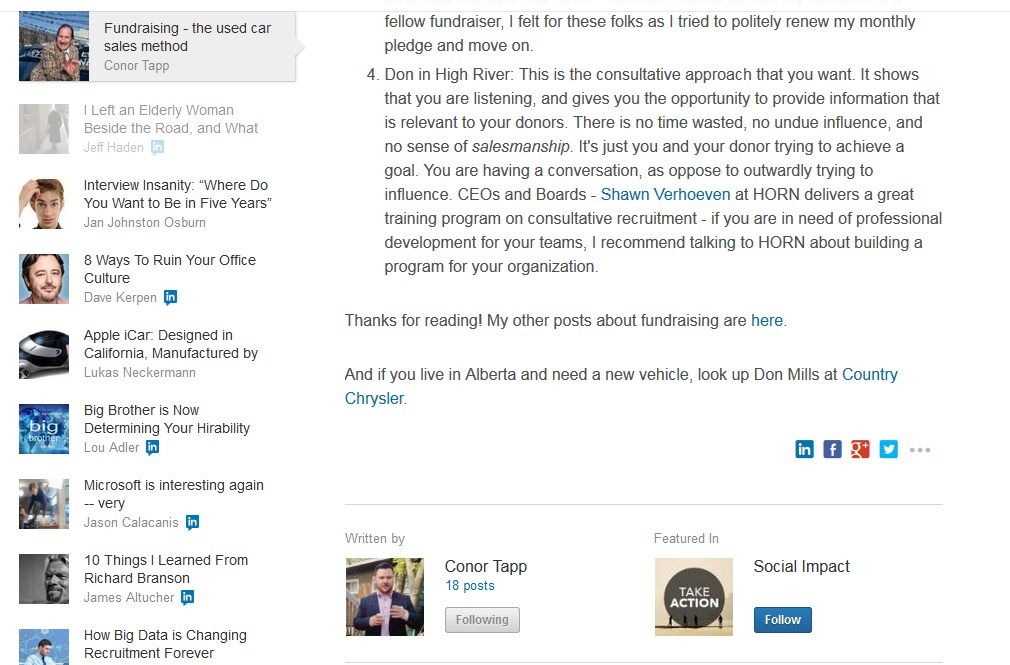Open "Microsoft is interesting again" article
The image size is (1010, 665).
pyautogui.click(x=173, y=494)
